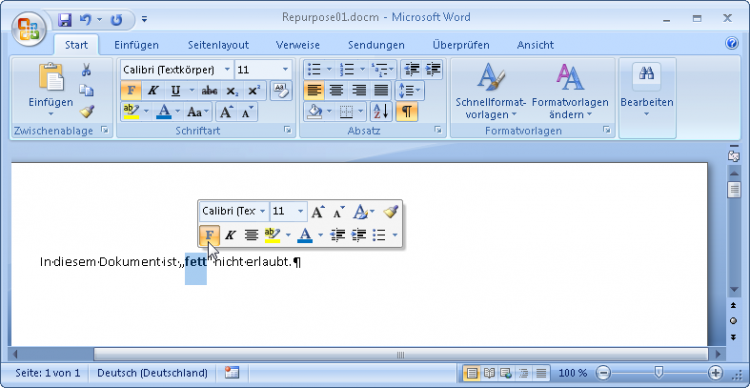
Task: Undo last action in quick access toolbar
Action: pyautogui.click(x=86, y=20)
